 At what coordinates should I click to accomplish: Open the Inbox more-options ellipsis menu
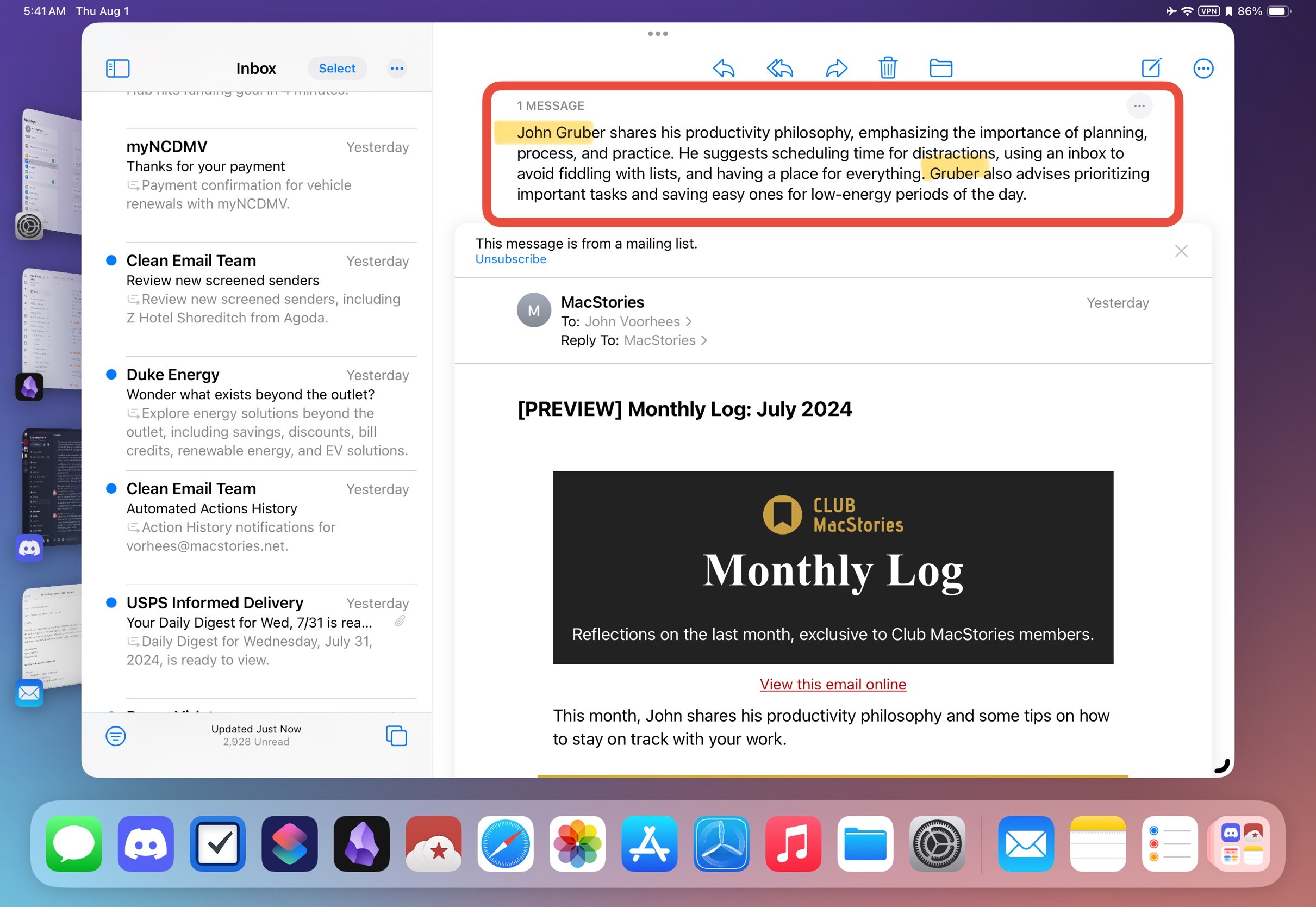tap(396, 68)
